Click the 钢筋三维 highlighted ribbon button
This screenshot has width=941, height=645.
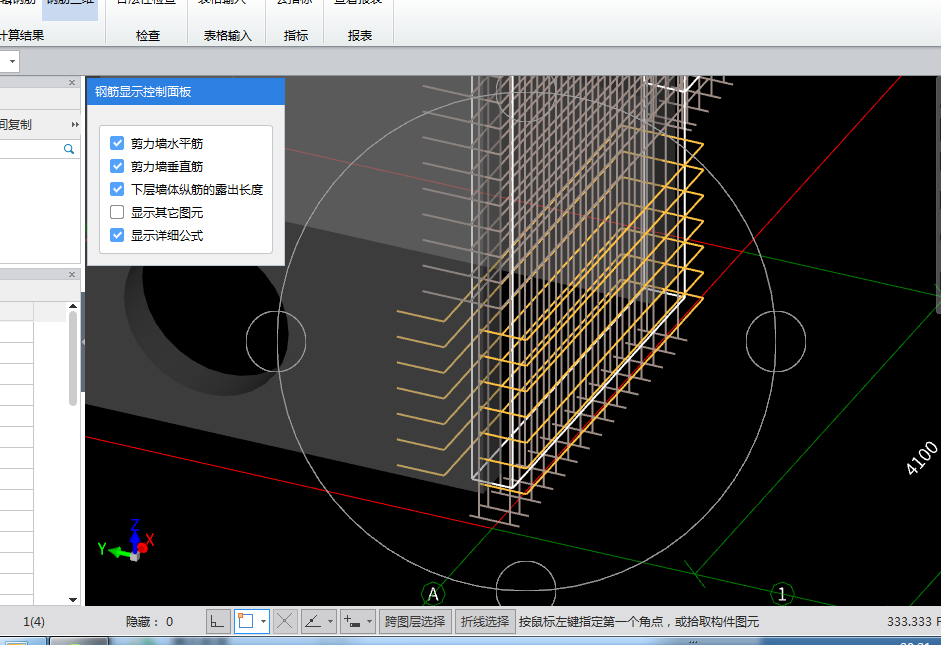click(x=70, y=9)
